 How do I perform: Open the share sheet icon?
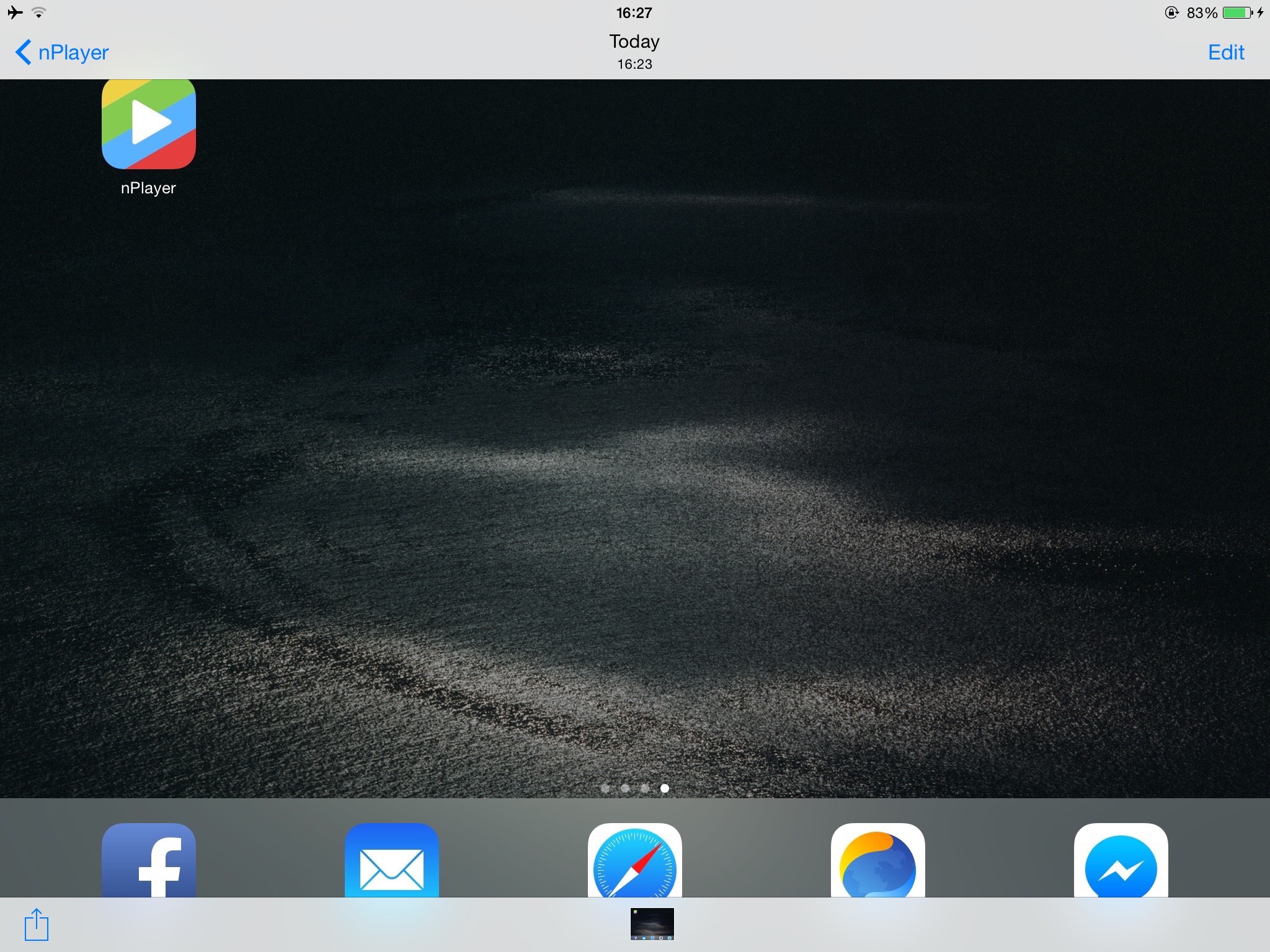click(37, 924)
